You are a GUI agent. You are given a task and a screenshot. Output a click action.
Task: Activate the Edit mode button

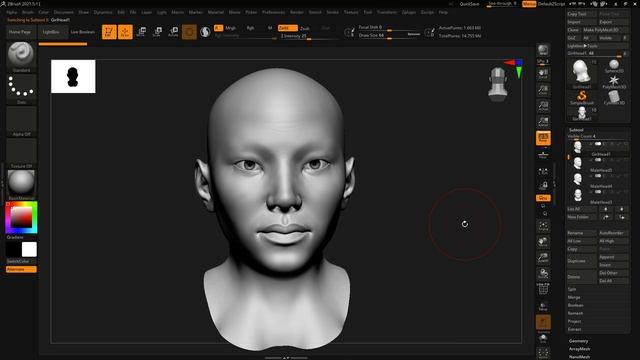(x=109, y=32)
